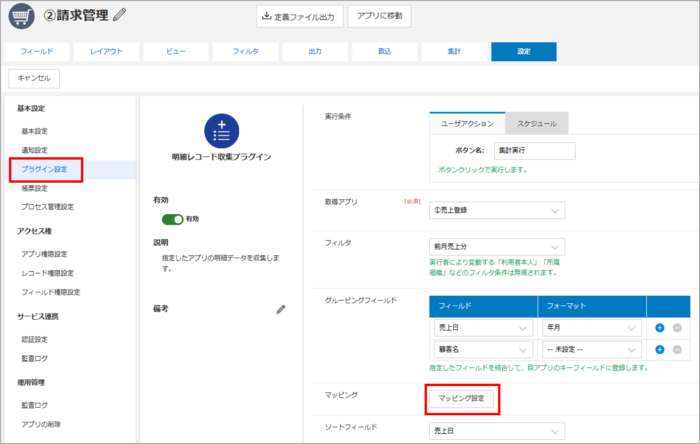This screenshot has width=700, height=444.
Task: Click the 明細レコード収集プラグイン round icon
Action: [x=221, y=131]
